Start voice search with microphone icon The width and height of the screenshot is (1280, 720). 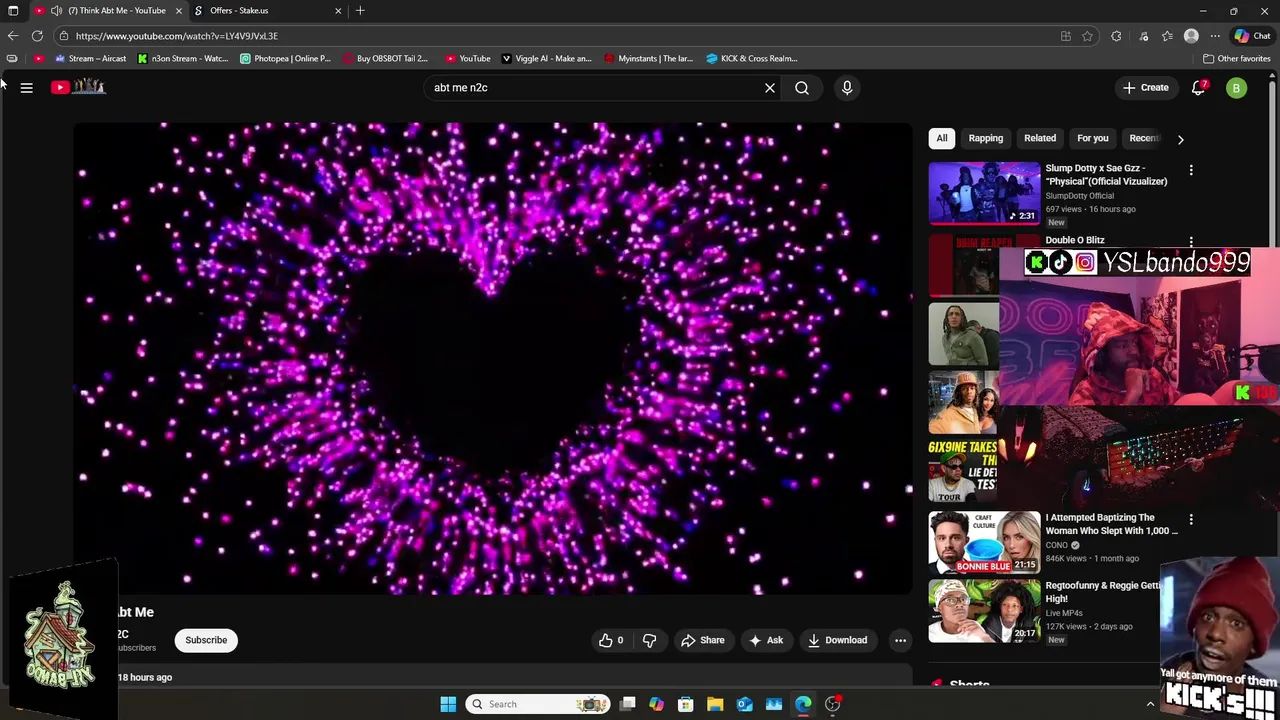tap(847, 88)
